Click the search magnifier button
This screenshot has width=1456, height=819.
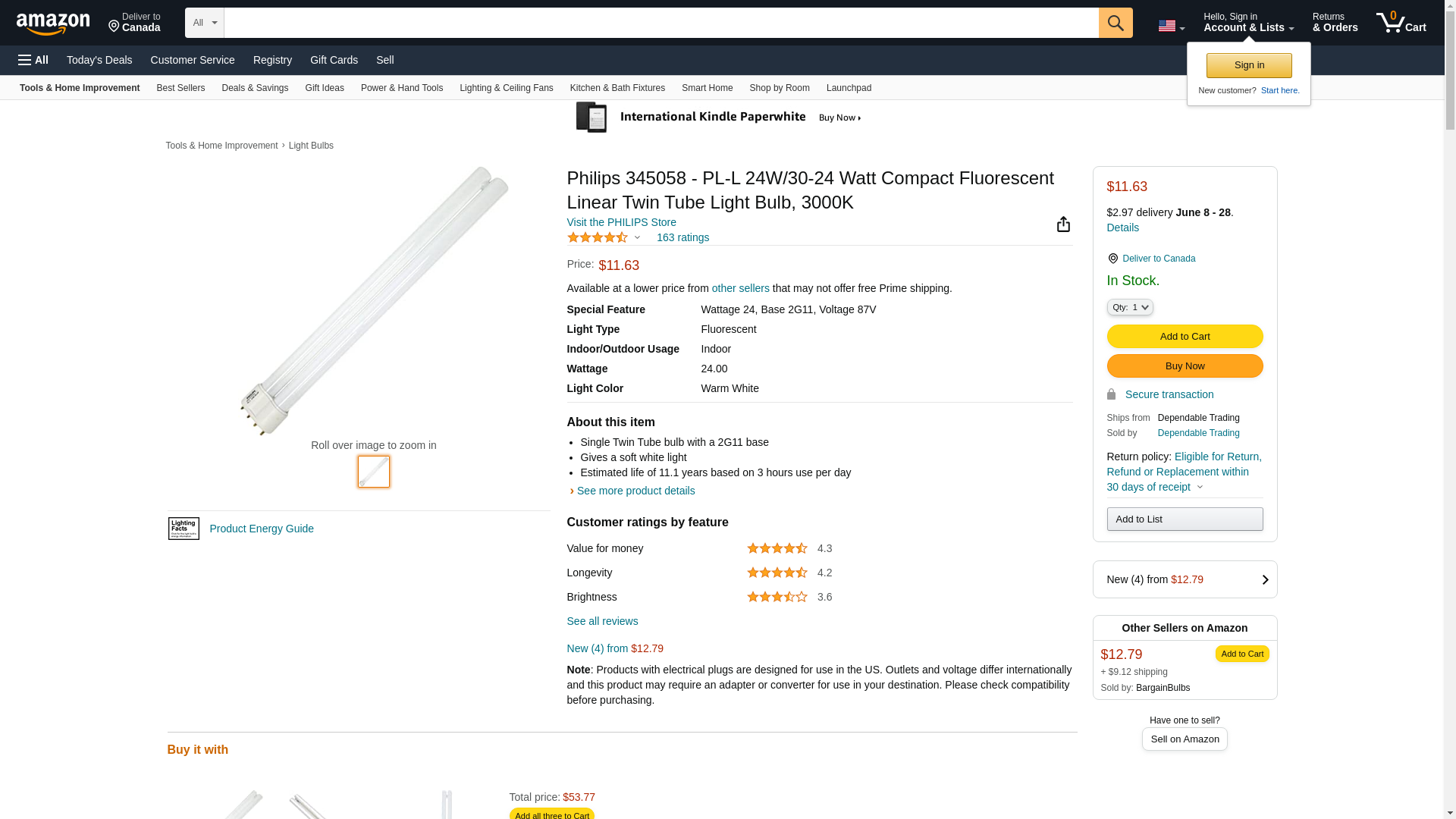[x=1115, y=23]
